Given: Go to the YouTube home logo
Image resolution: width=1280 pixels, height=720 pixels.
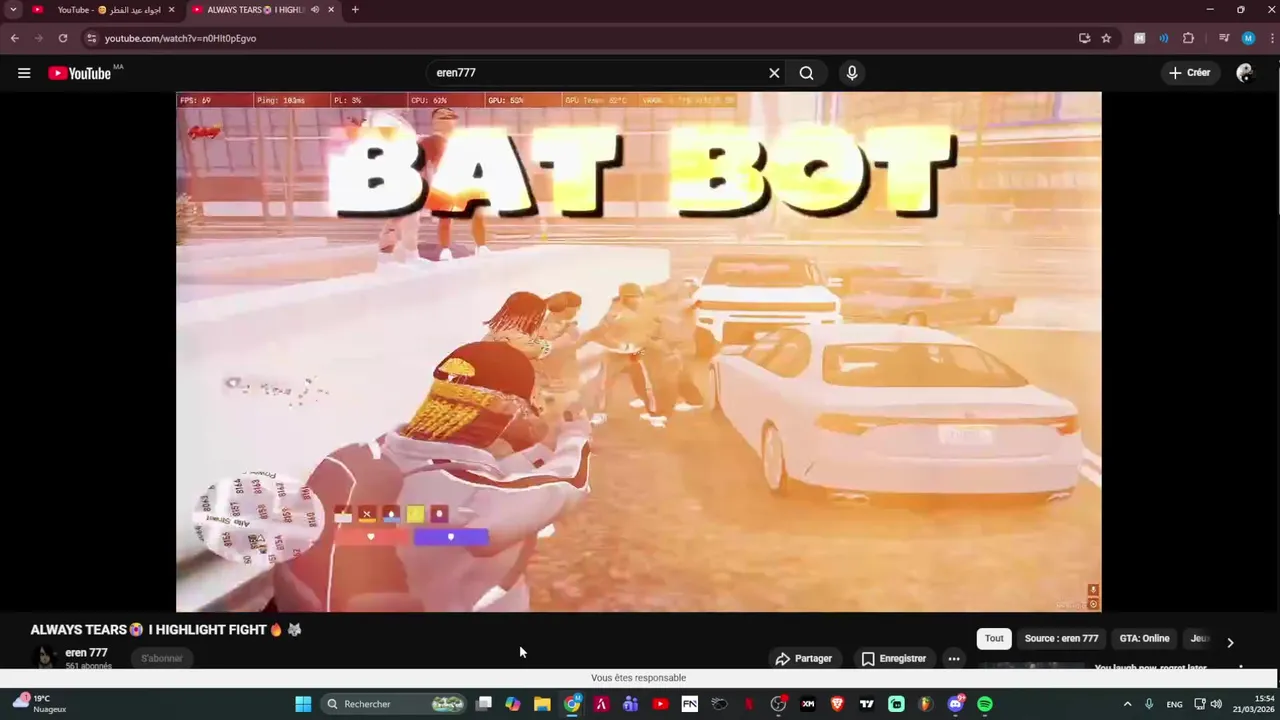Looking at the screenshot, I should tap(79, 73).
